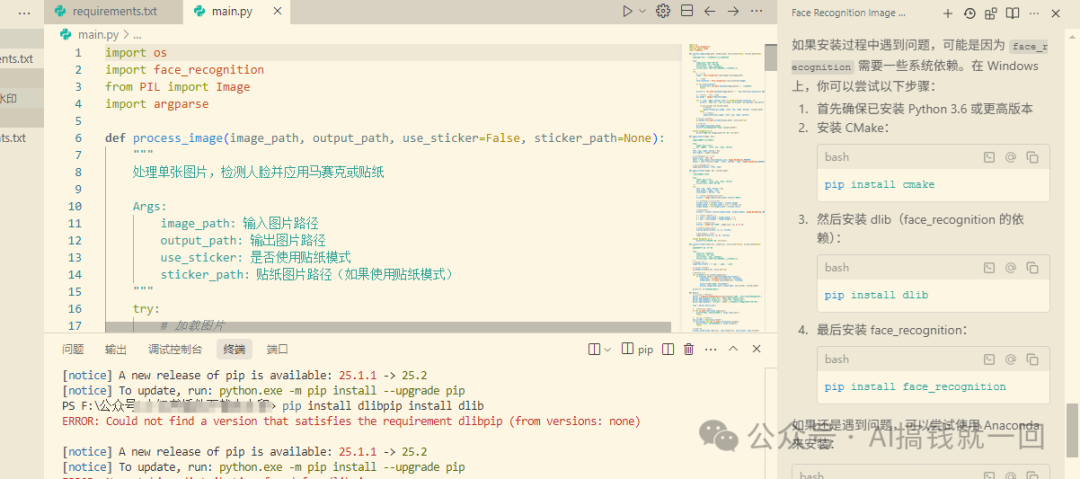This screenshot has height=479, width=1080.
Task: Maximize terminal panel with chevron up
Action: point(734,349)
